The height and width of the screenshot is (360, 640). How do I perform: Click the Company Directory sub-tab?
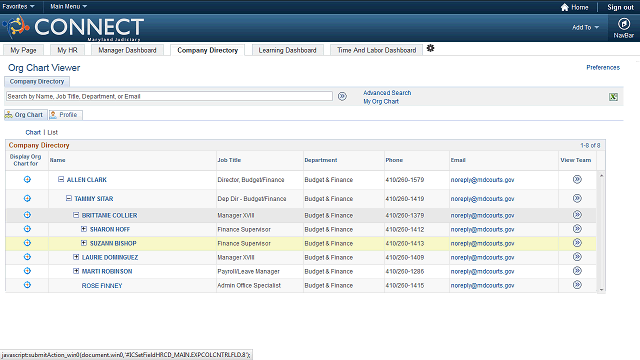[37, 82]
